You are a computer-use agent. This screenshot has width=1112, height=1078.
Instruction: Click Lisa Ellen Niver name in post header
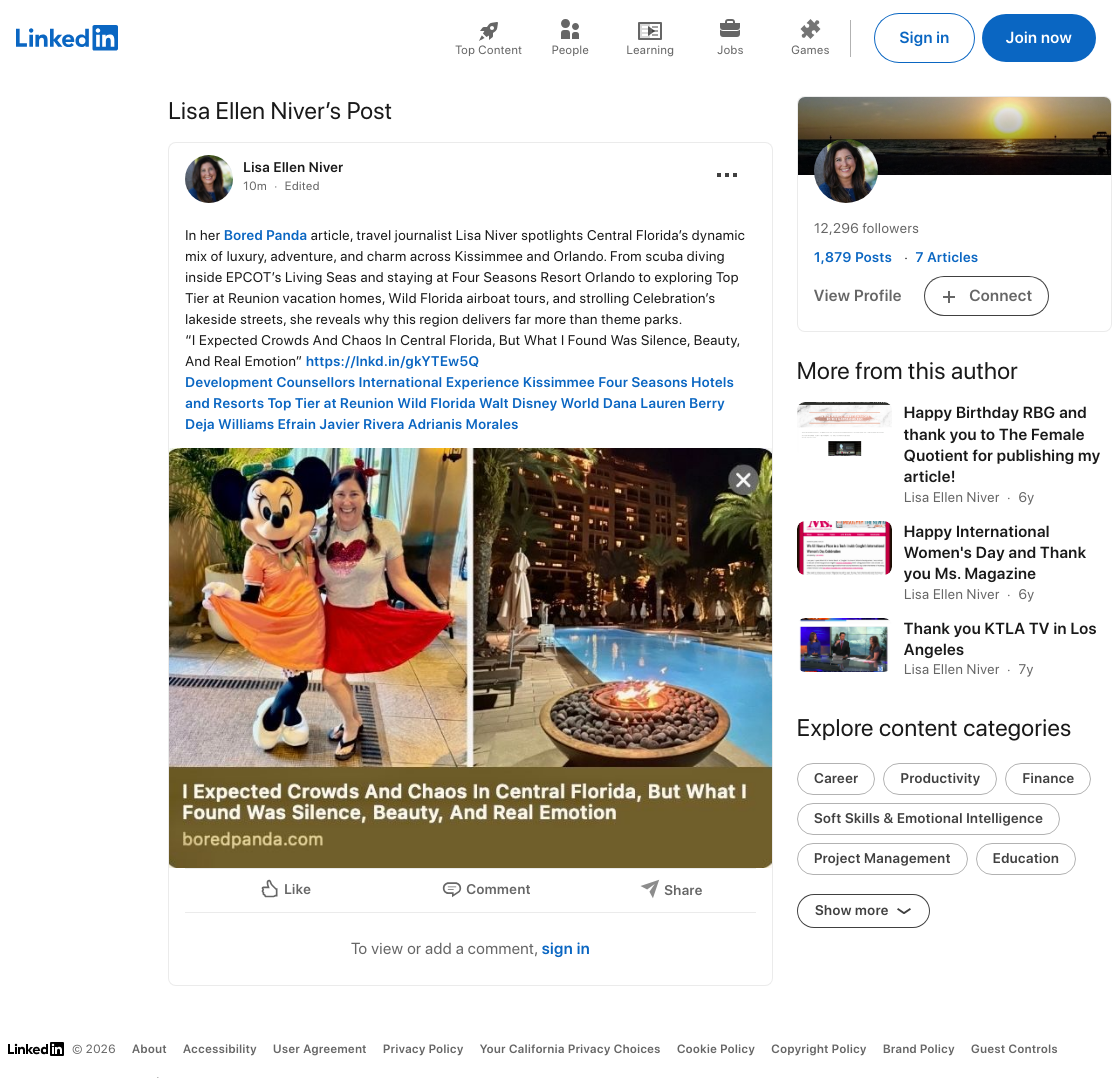point(293,167)
